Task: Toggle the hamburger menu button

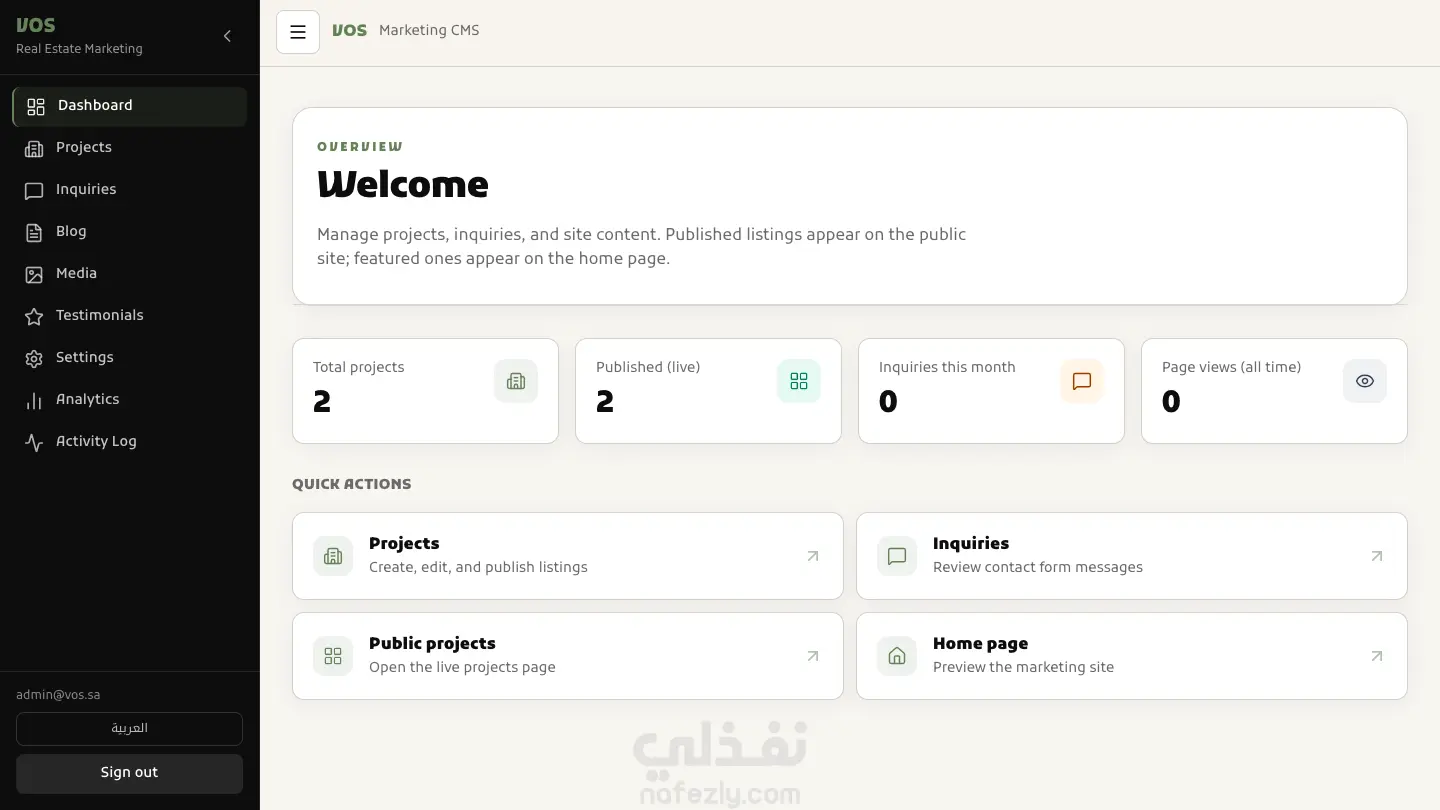Action: pyautogui.click(x=298, y=32)
